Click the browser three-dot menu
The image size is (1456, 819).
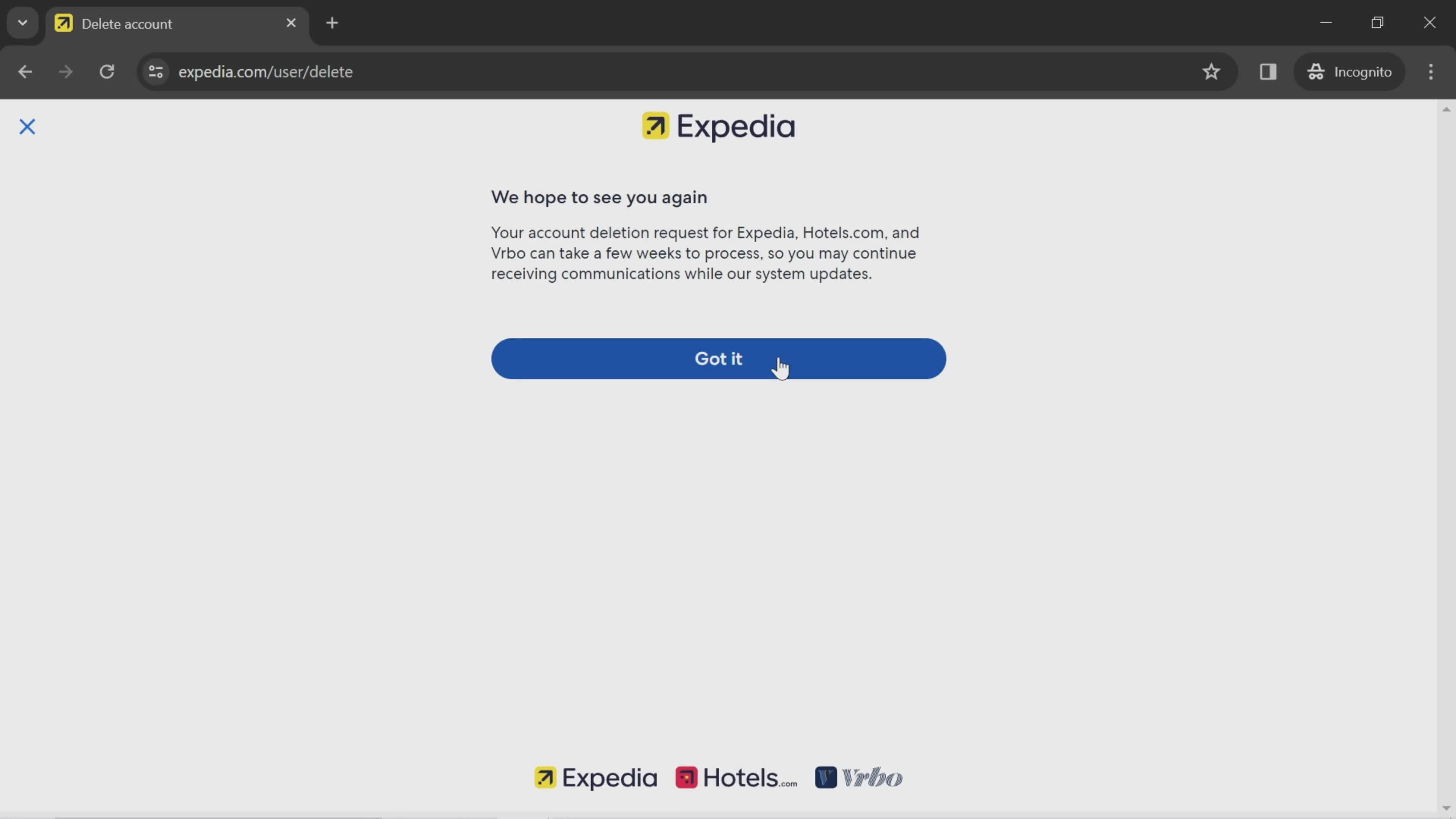tap(1434, 71)
